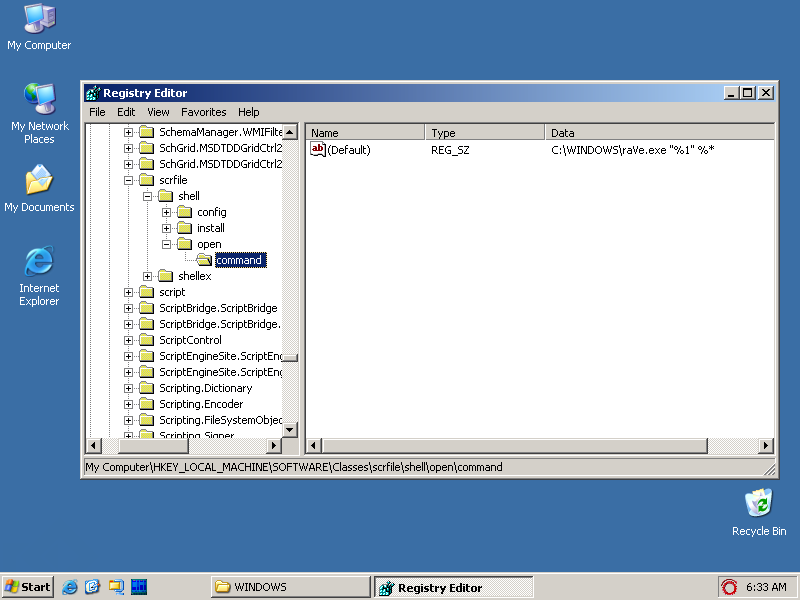Image resolution: width=800 pixels, height=600 pixels.
Task: Expand the shellex key
Action: (x=147, y=276)
